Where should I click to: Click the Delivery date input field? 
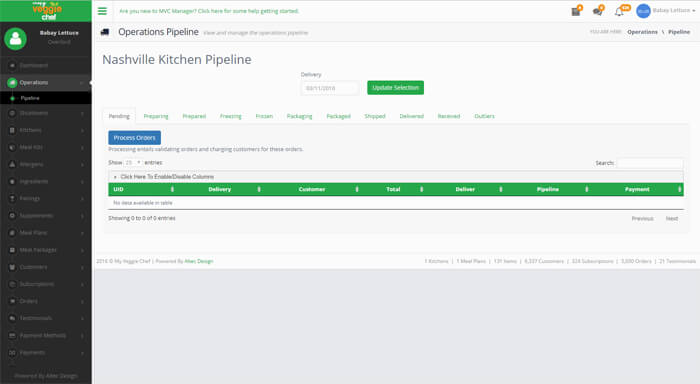(329, 88)
